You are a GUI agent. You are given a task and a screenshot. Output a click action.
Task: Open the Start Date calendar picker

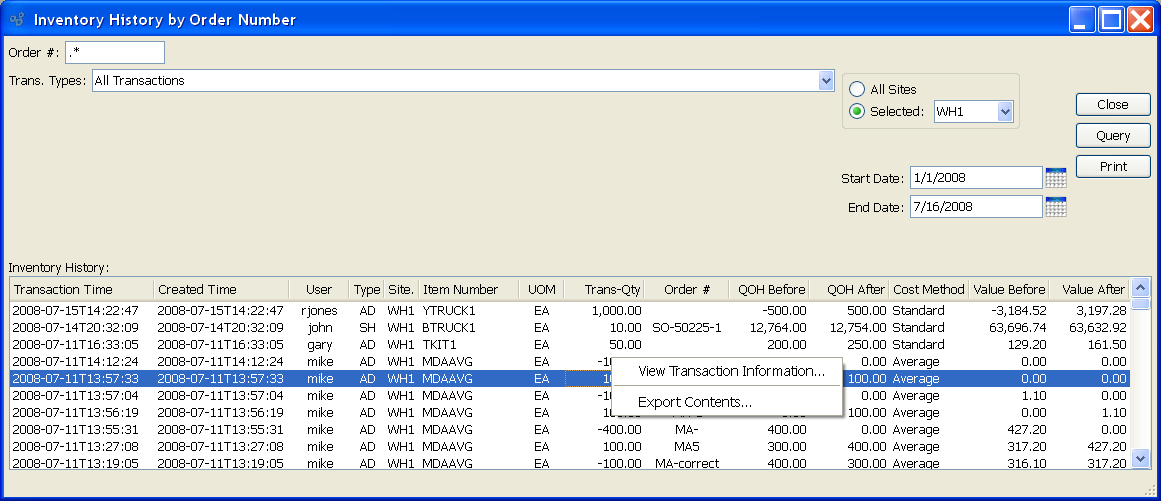tap(1056, 178)
